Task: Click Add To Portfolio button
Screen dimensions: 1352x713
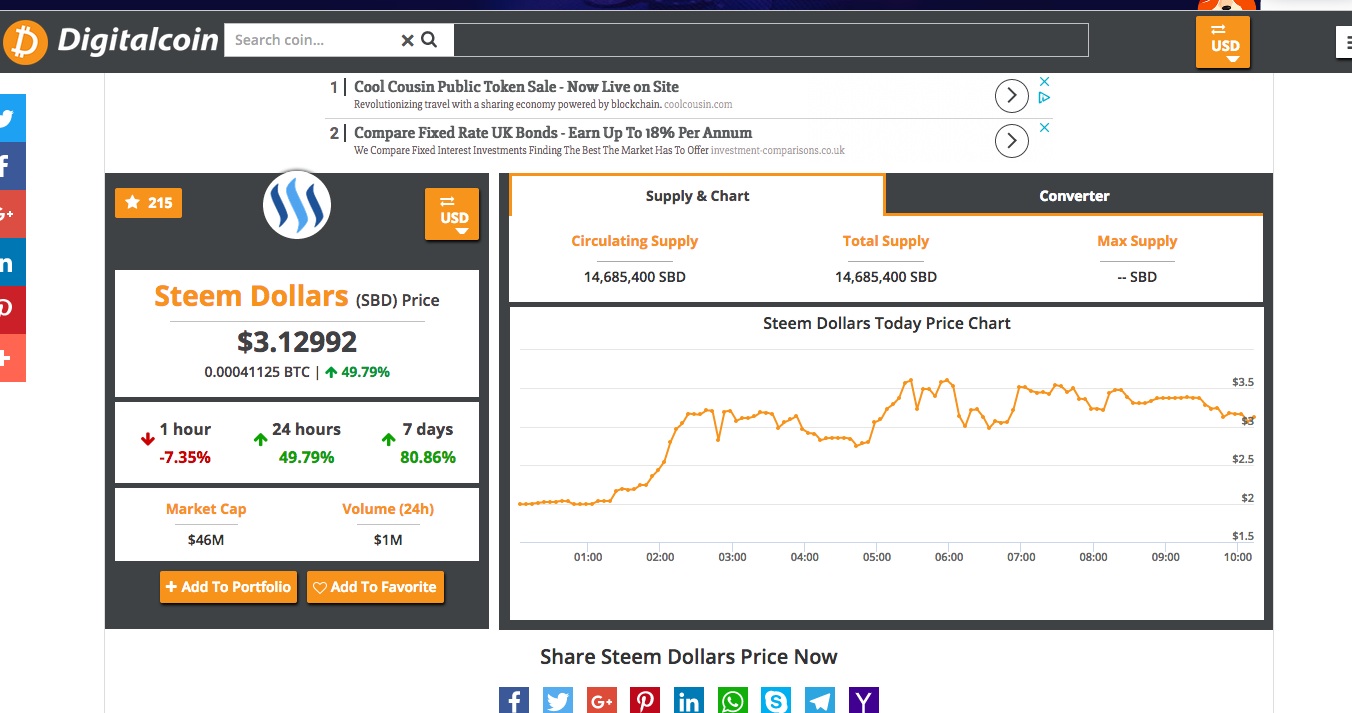Action: (x=229, y=587)
